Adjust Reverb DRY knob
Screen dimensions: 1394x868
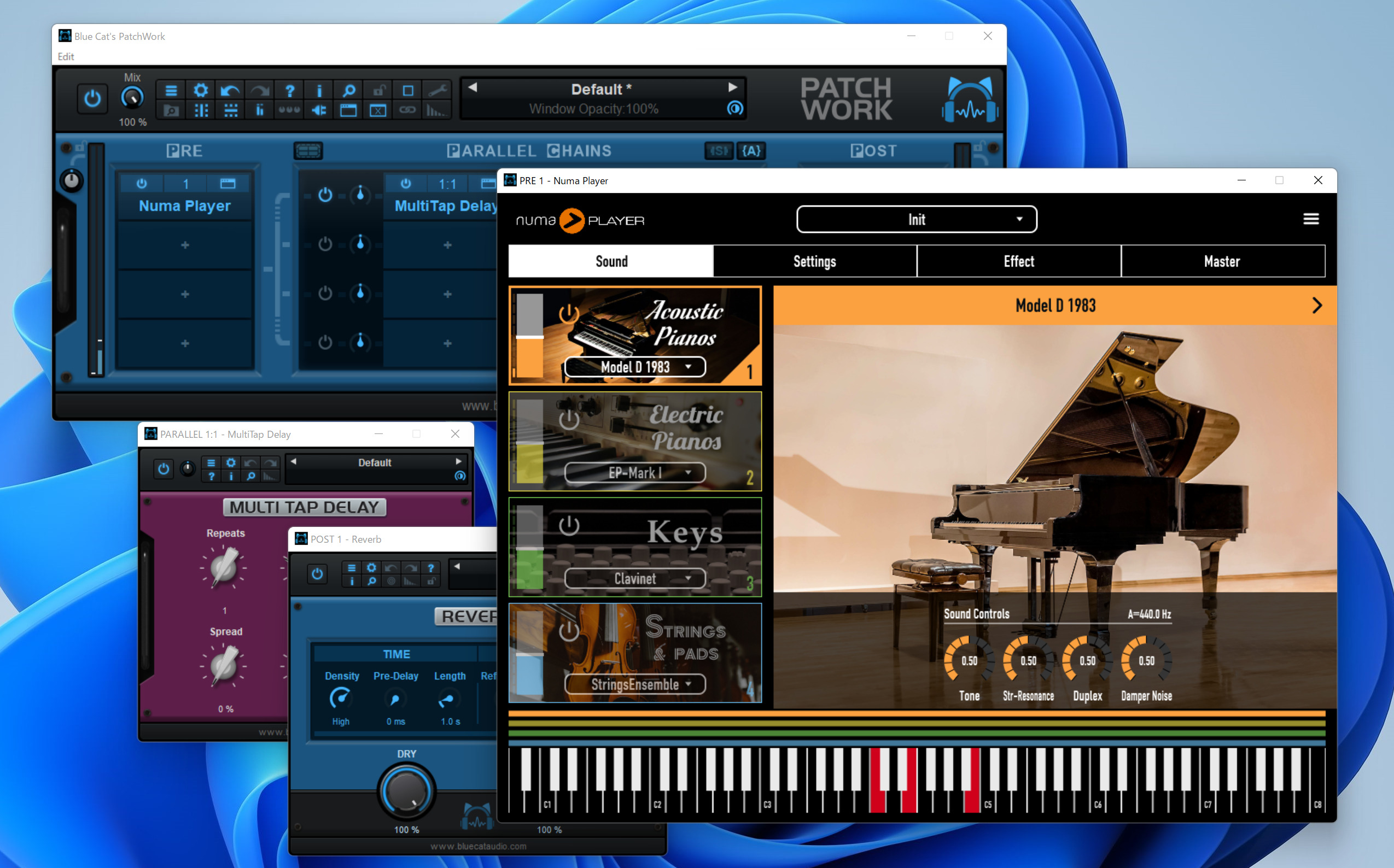(407, 791)
